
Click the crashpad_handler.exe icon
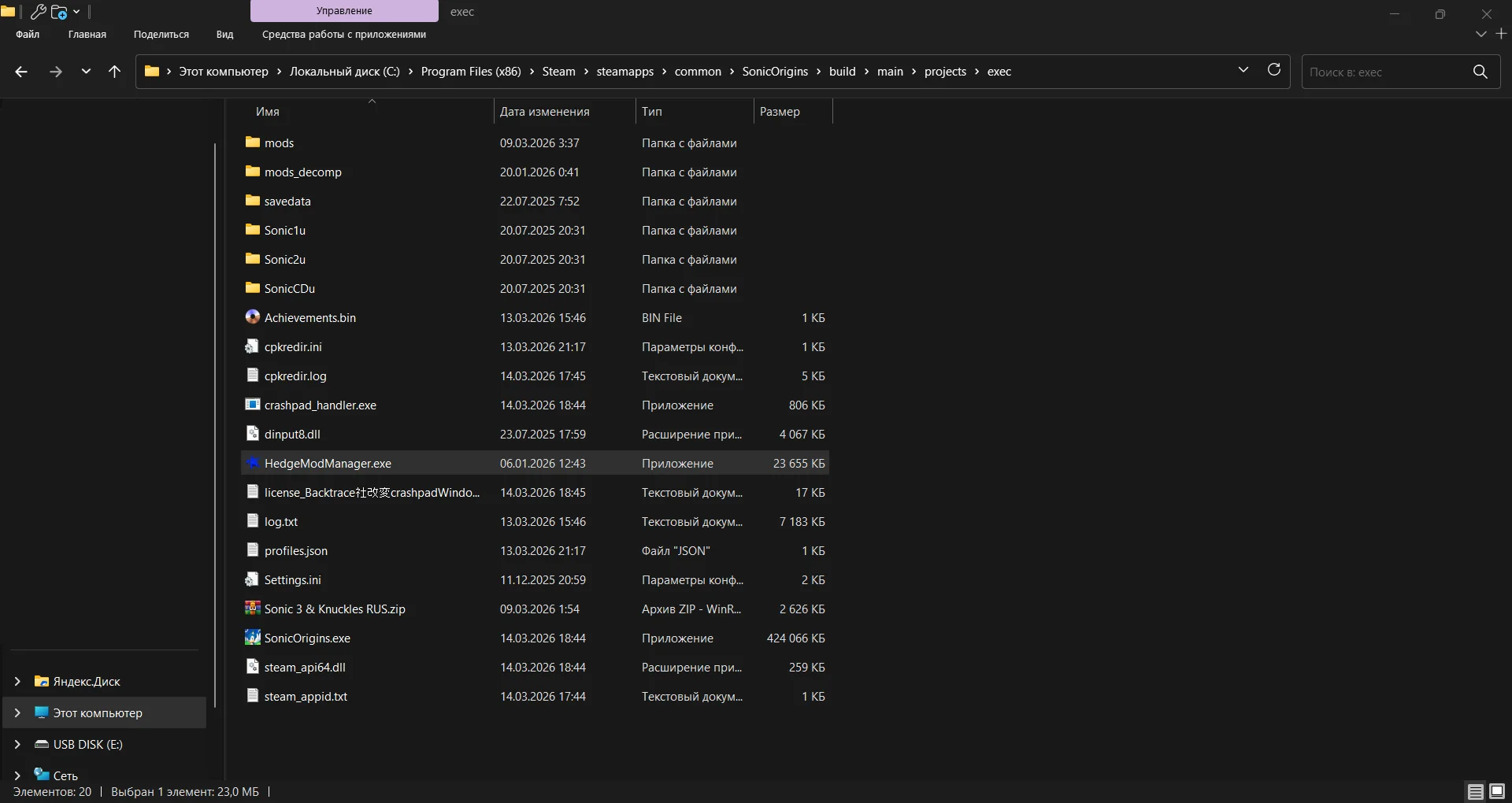(252, 405)
